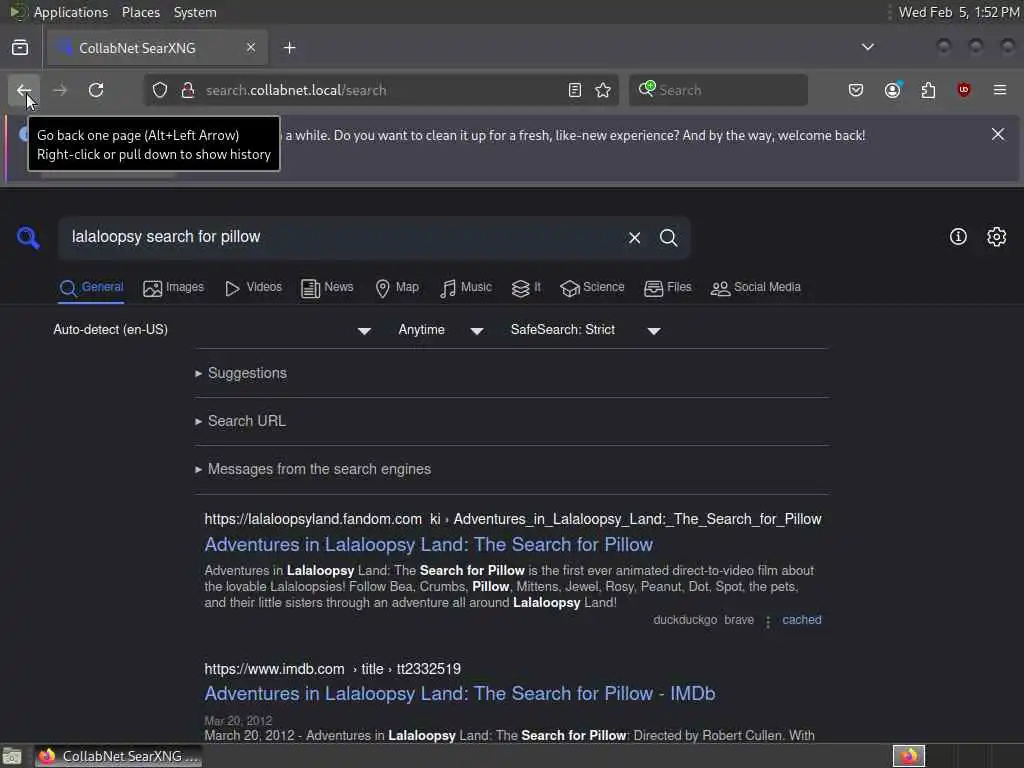This screenshot has width=1024, height=768.
Task: Click the show desktop icon in the taskbar
Action: [12, 756]
